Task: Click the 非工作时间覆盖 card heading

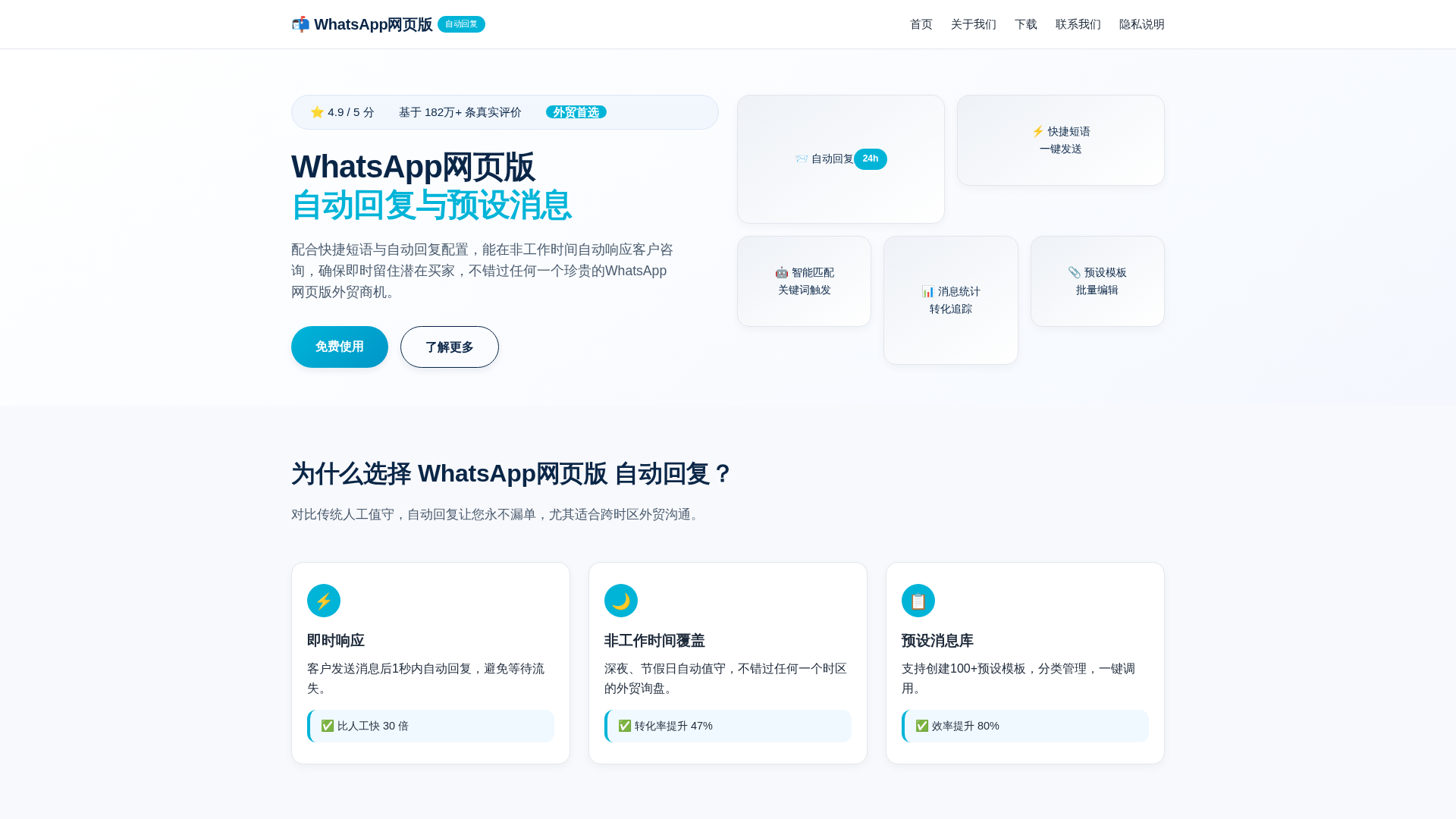Action: (x=654, y=641)
